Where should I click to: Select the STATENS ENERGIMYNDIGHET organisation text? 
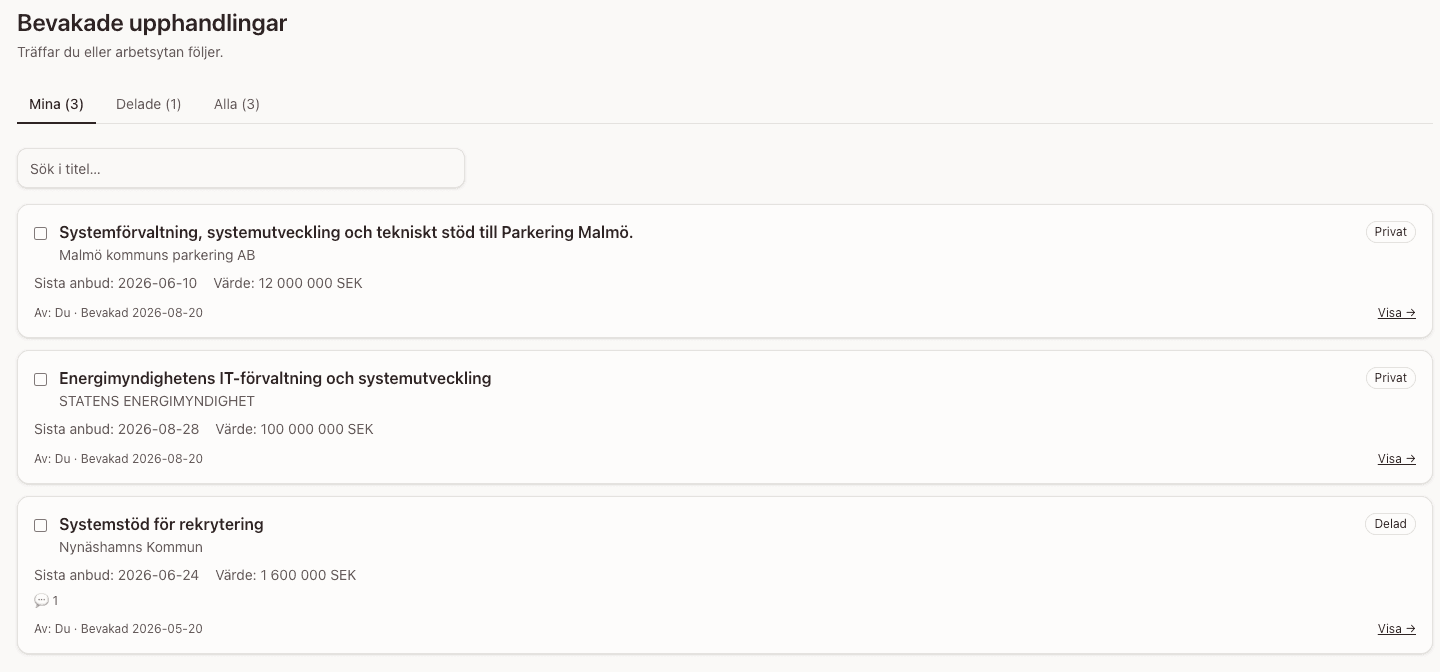pos(157,401)
